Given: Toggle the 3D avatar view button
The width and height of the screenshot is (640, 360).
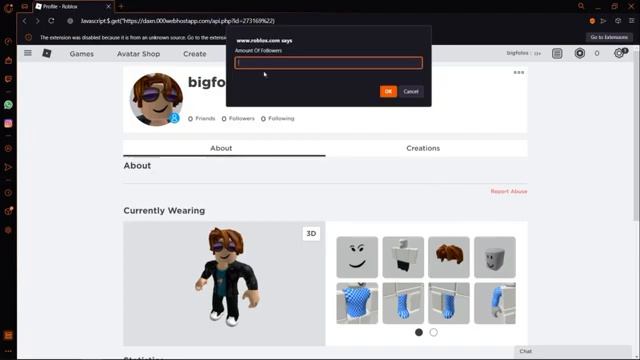Looking at the screenshot, I should [311, 233].
